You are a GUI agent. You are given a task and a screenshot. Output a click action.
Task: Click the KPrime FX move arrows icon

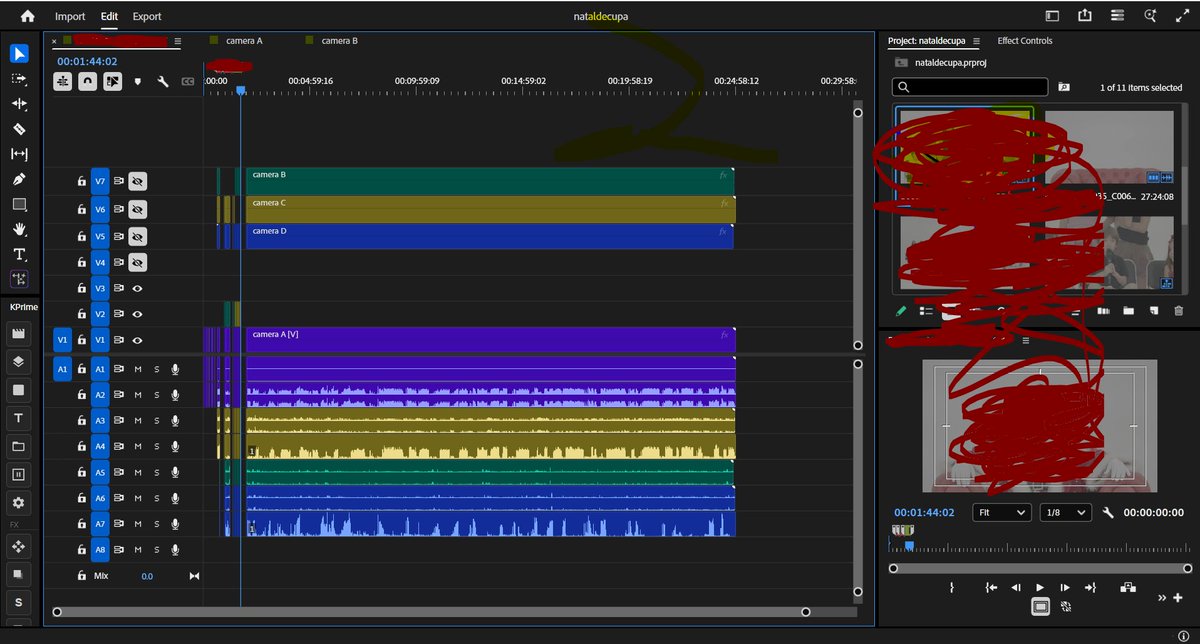19,546
